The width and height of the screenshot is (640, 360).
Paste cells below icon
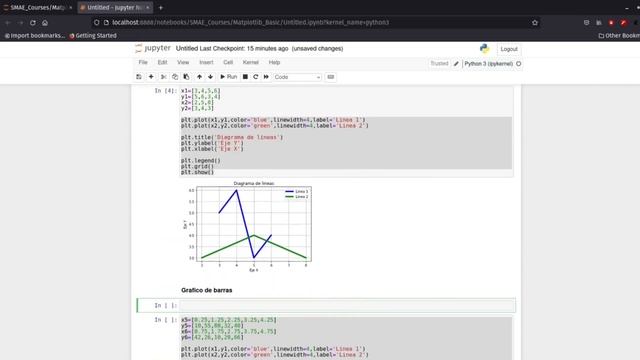186,77
